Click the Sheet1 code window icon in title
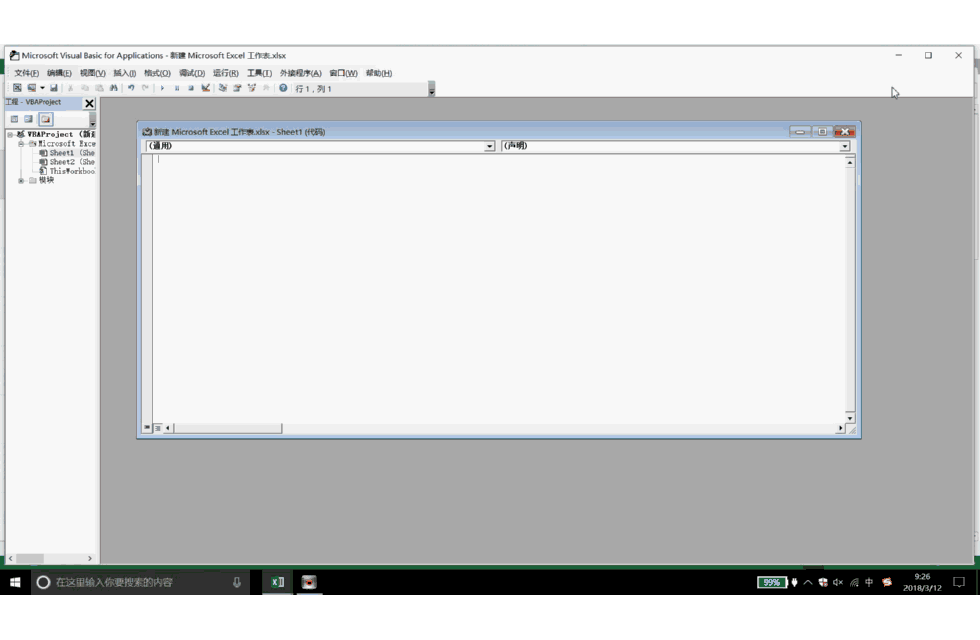The height and width of the screenshot is (640, 980). 147,132
